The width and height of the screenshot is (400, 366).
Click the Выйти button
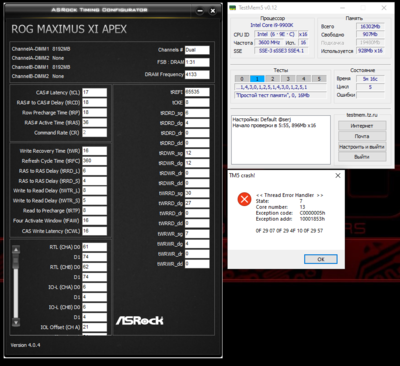362,157
